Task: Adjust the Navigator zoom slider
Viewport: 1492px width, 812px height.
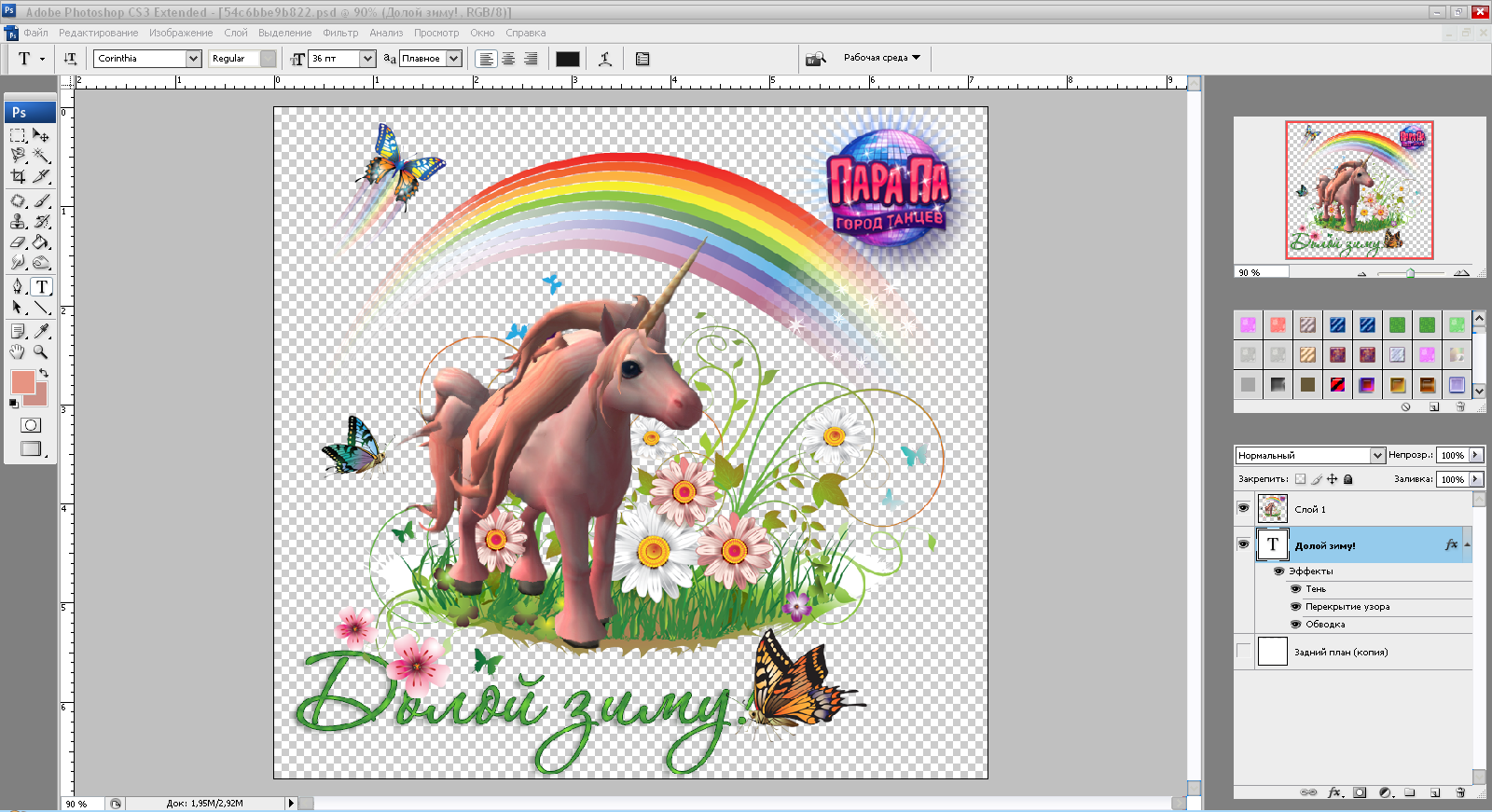Action: pos(1410,273)
